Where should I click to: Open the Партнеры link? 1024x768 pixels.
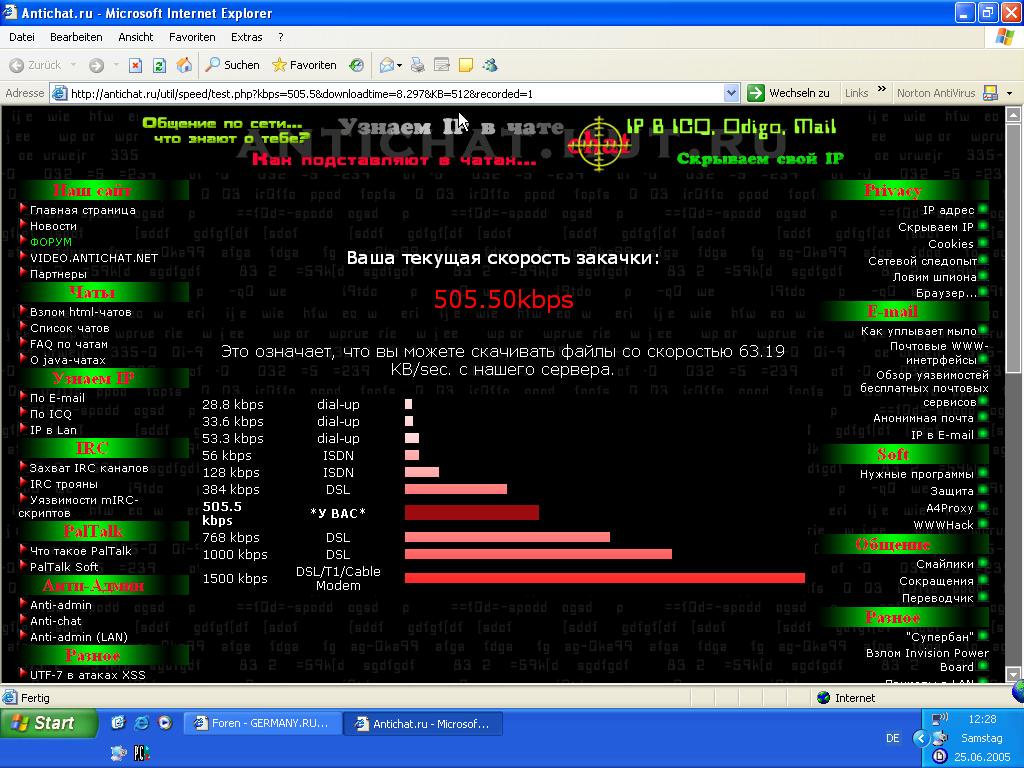click(x=58, y=274)
